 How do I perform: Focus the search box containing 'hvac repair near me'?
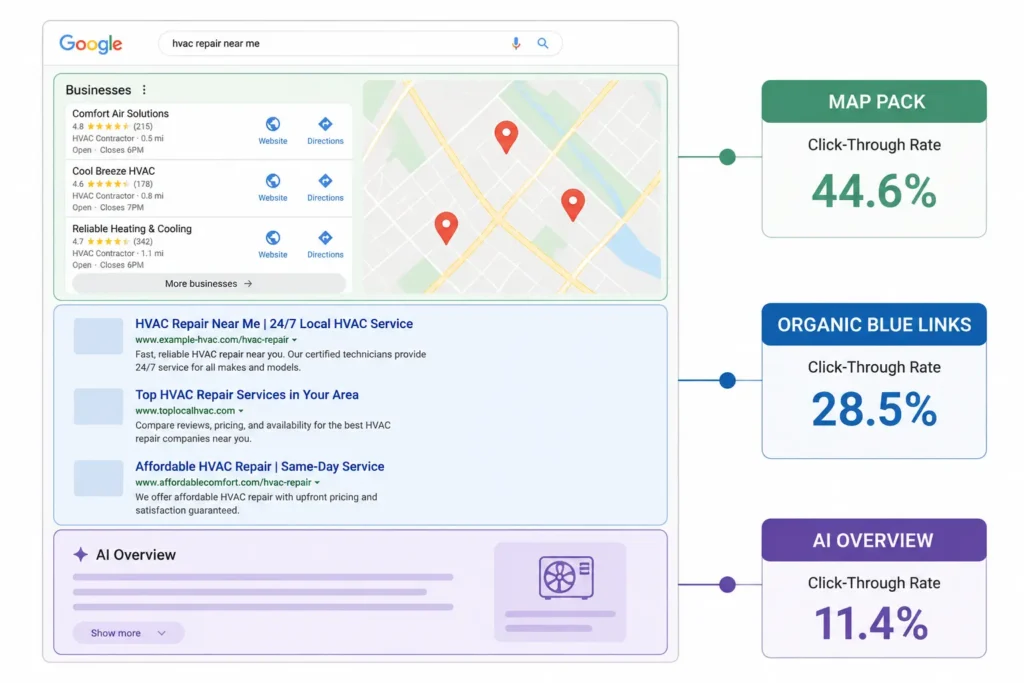click(360, 43)
